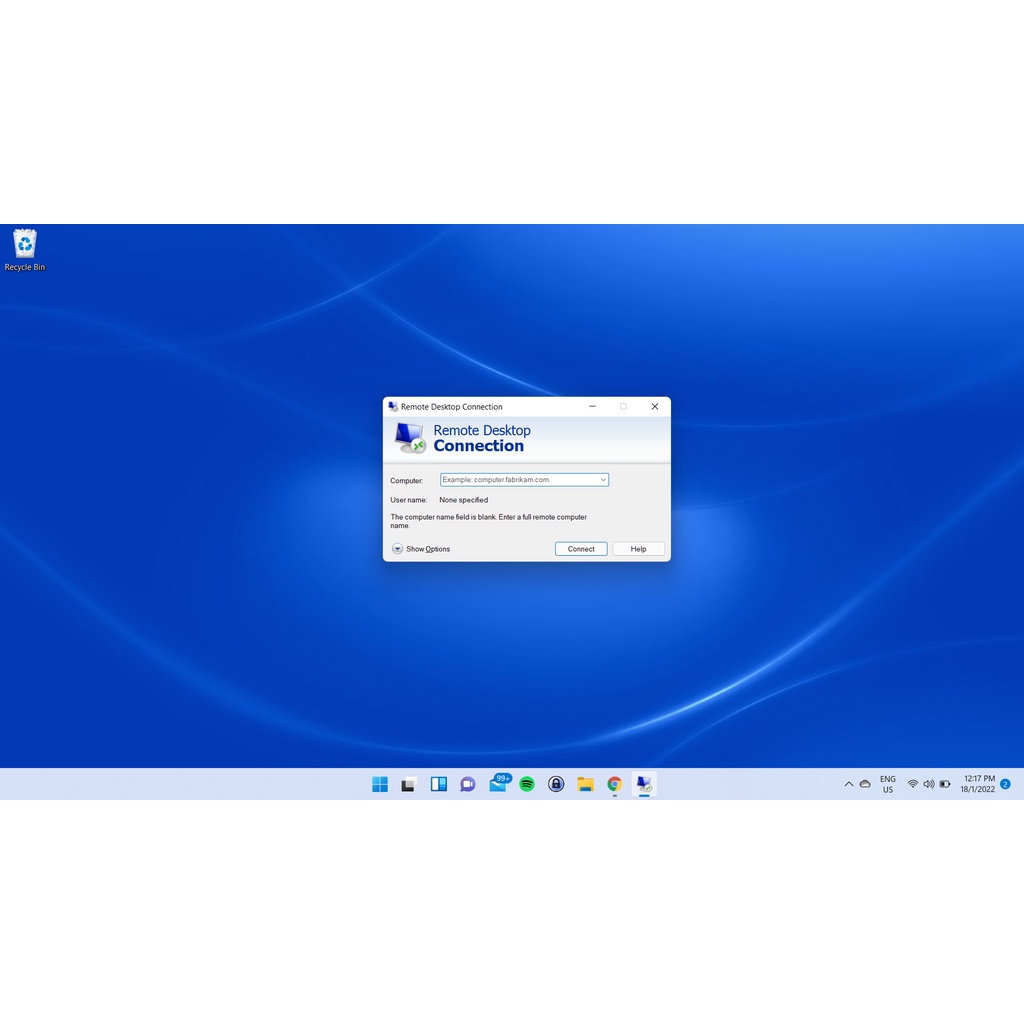Click the Task View taskbar icon
This screenshot has width=1024, height=1024.
tap(409, 784)
